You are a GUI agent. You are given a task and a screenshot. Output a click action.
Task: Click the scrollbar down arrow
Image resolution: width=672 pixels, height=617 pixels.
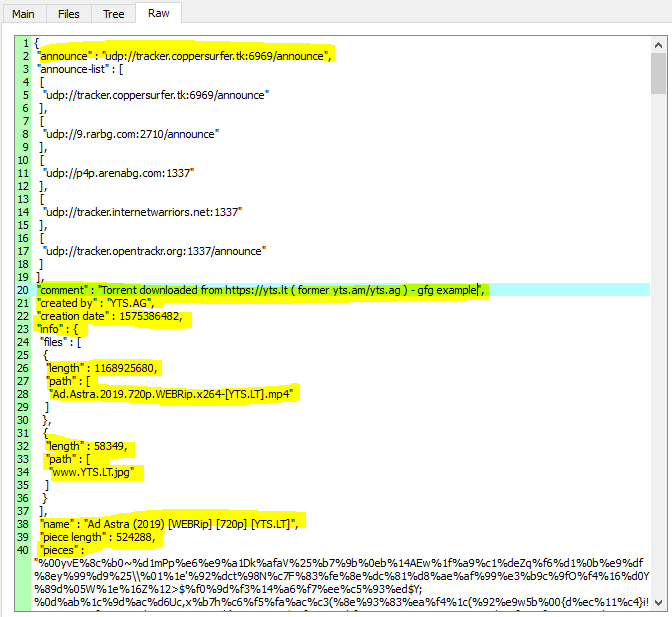[658, 602]
